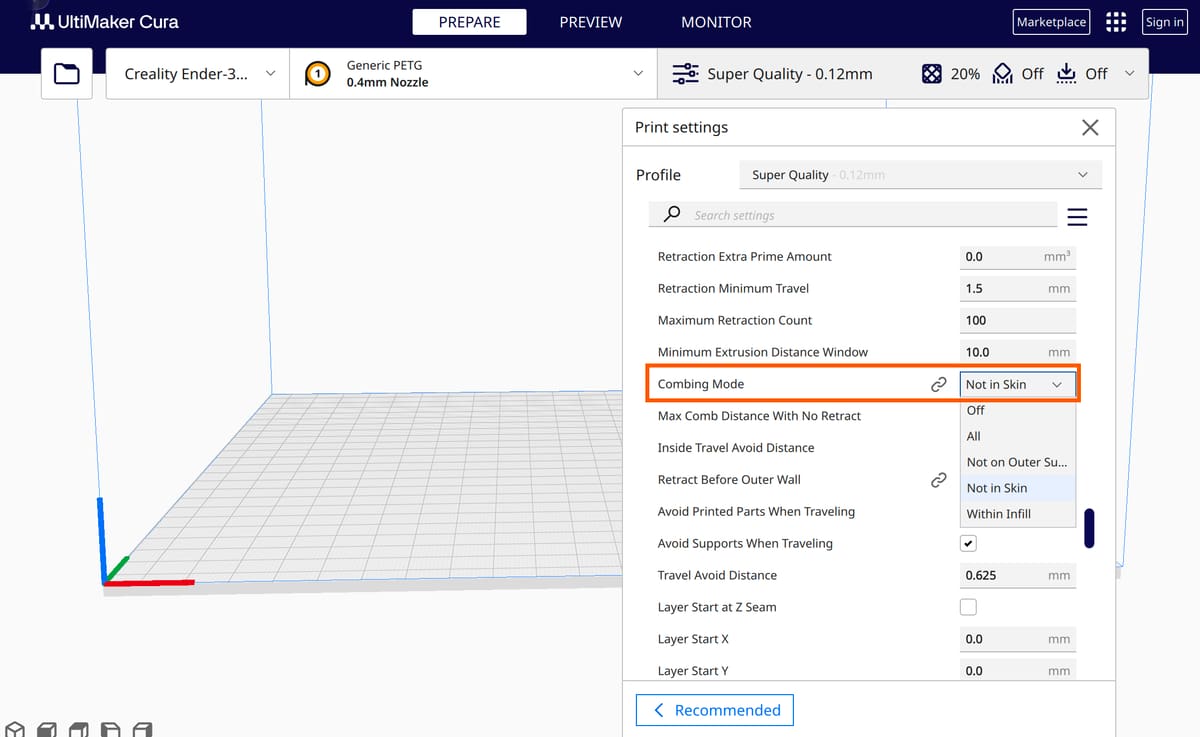This screenshot has width=1200, height=737.
Task: Switch to the PREVIEW tab
Action: (x=591, y=22)
